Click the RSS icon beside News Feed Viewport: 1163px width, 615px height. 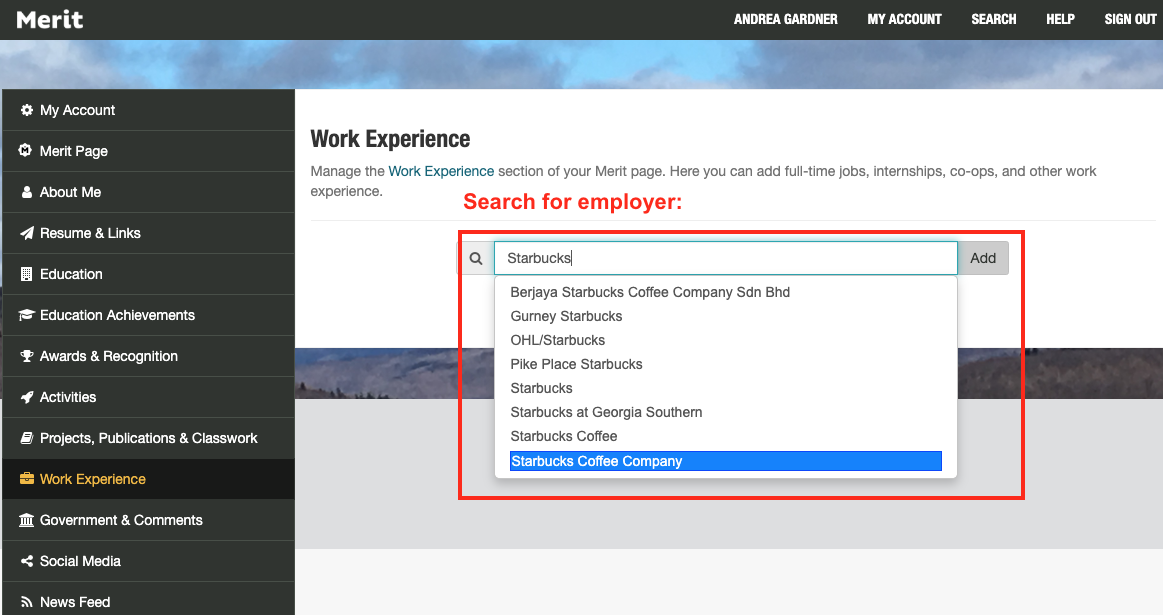[27, 602]
